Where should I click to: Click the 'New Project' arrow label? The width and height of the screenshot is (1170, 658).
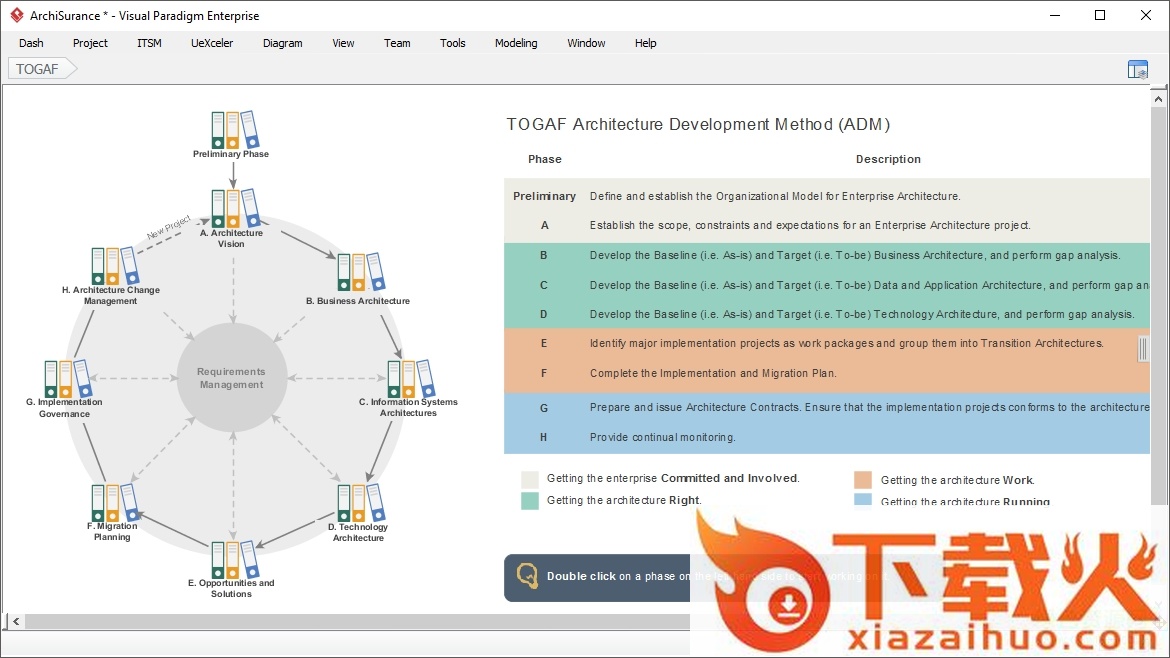pos(169,227)
